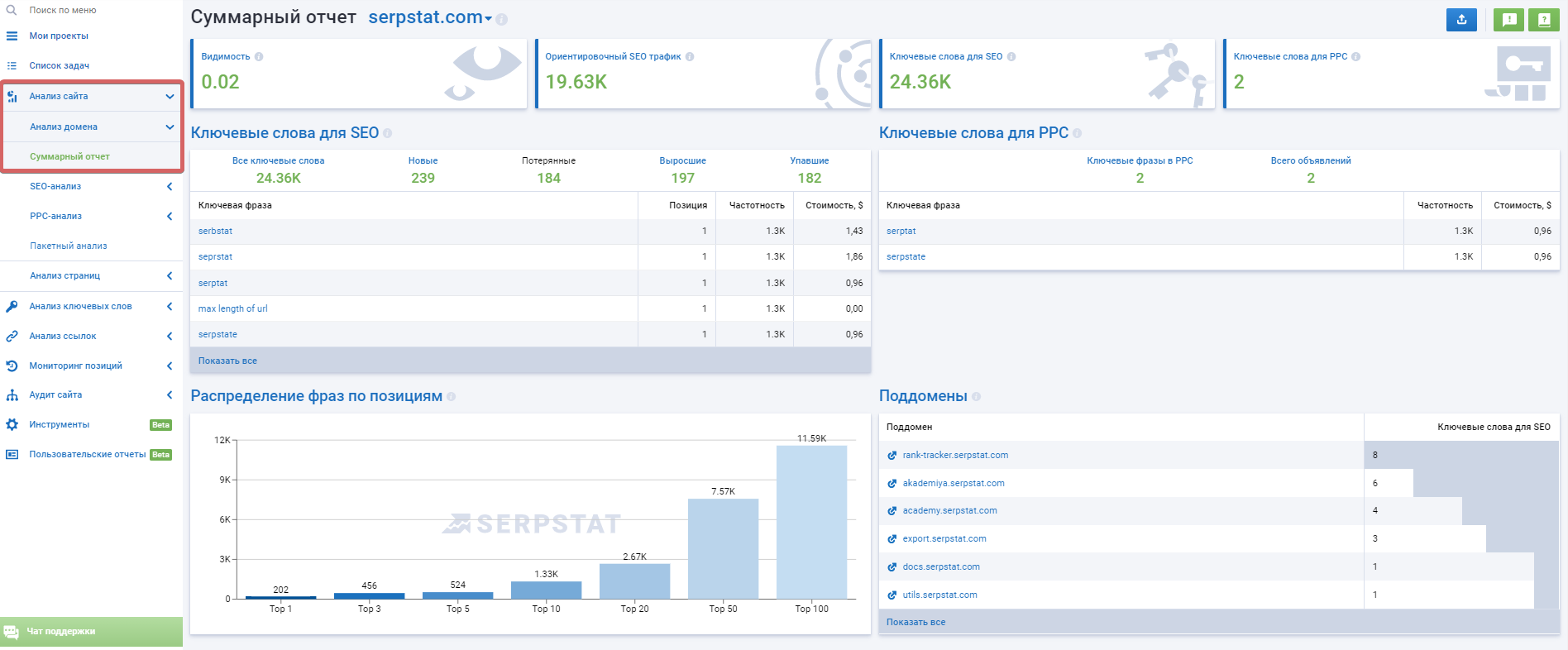Open PPC keyword 'serpstate' link
This screenshot has width=1568, height=650.
coord(906,256)
